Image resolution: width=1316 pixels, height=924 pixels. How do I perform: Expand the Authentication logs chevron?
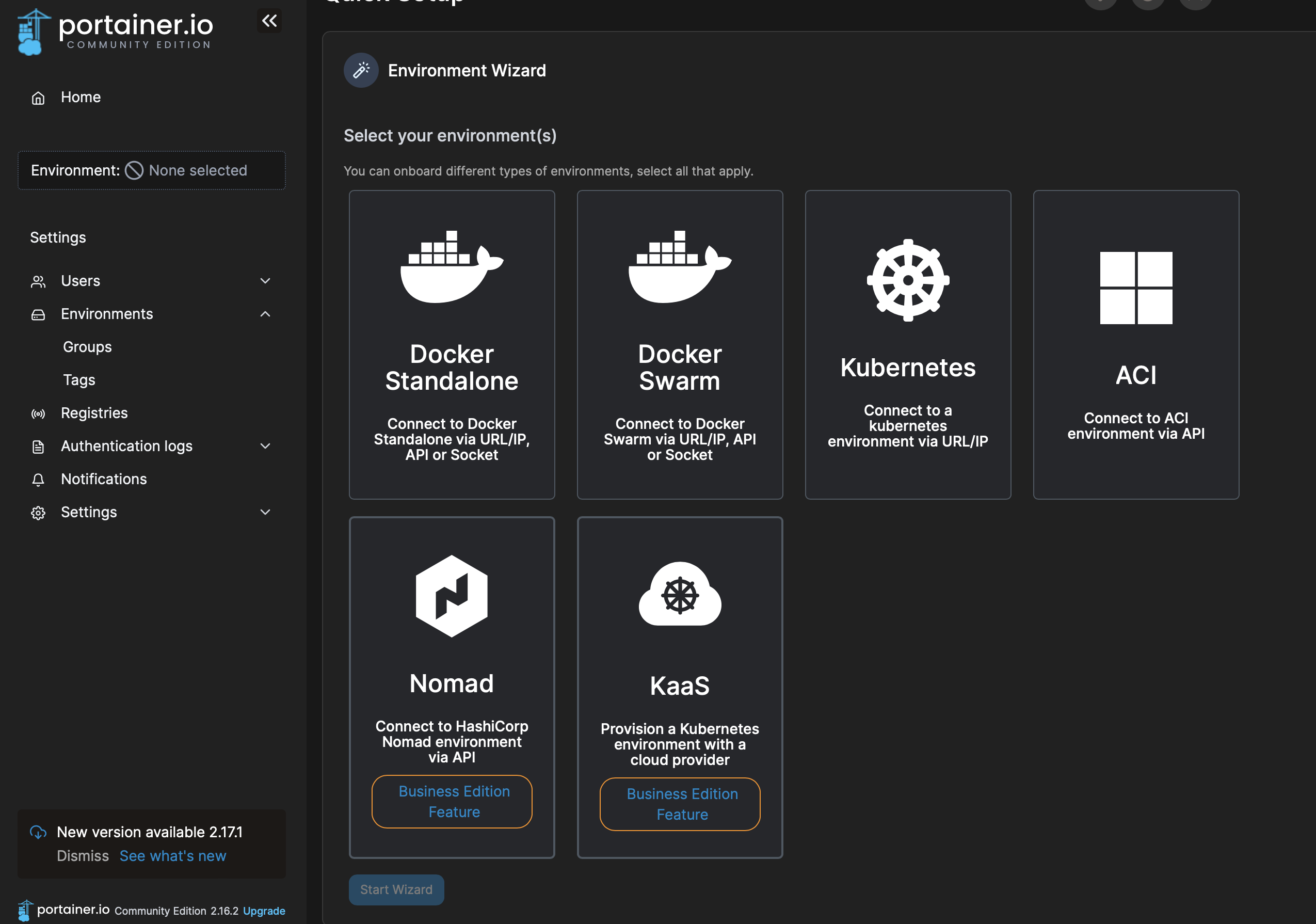[265, 446]
